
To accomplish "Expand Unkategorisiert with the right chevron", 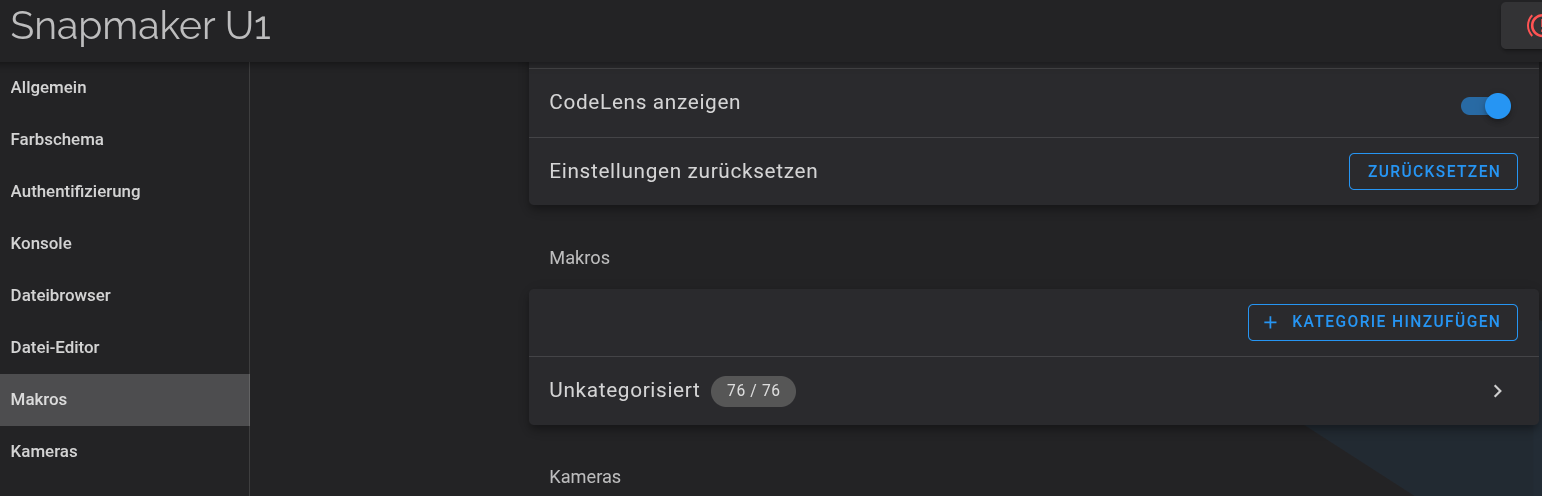I will point(1497,391).
